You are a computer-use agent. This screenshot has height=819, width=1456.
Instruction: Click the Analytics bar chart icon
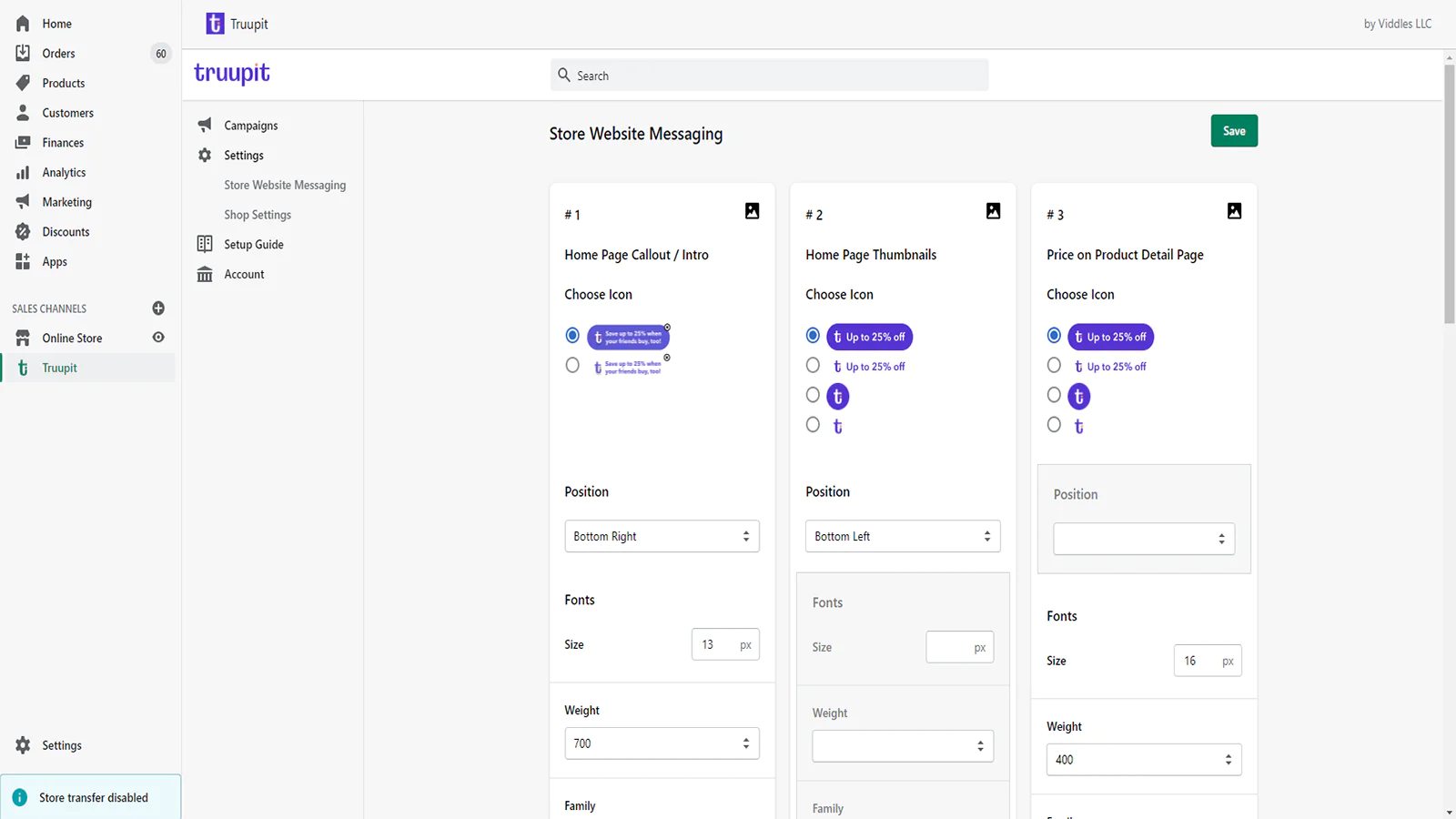point(23,172)
